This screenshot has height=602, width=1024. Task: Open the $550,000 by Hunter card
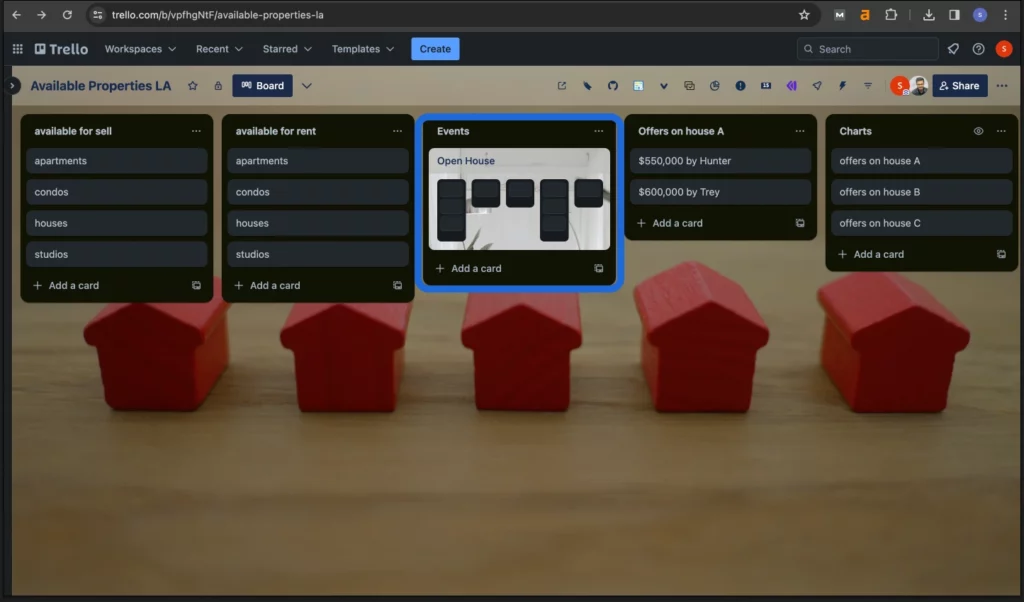pyautogui.click(x=720, y=161)
